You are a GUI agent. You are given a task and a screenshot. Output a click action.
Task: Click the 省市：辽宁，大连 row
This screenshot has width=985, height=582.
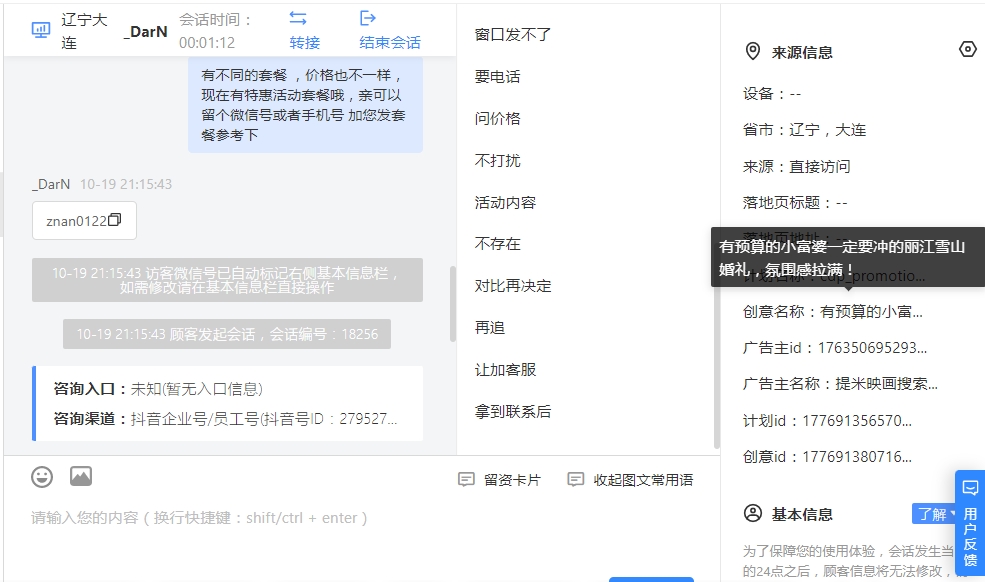pos(805,130)
